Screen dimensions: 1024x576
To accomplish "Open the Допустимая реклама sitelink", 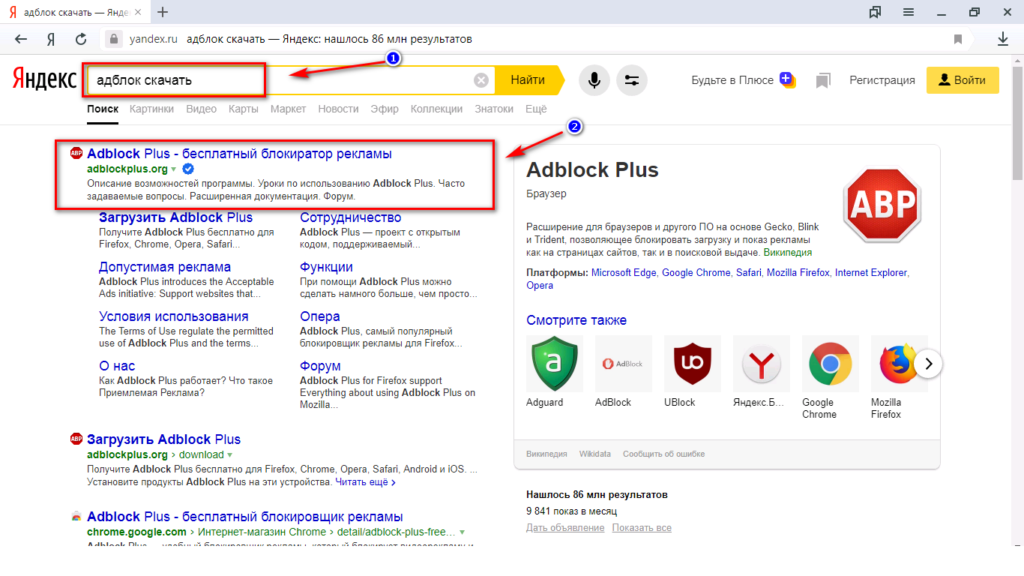I will click(x=165, y=267).
